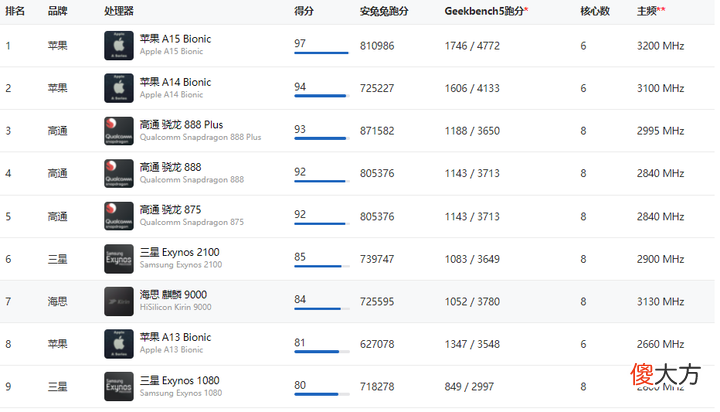Sort by the 核心数 column header
Image resolution: width=720 pixels, height=412 pixels.
595,11
